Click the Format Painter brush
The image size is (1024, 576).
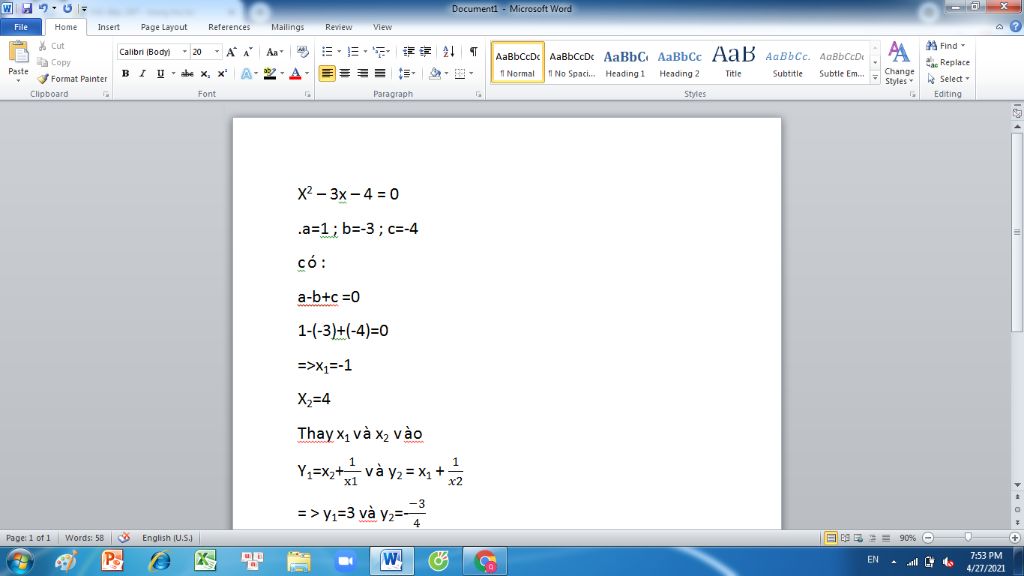(x=43, y=78)
